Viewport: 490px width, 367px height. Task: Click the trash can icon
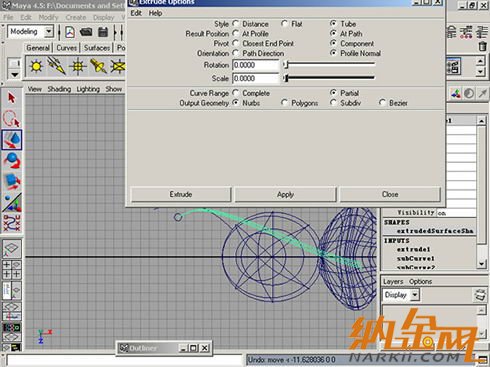click(482, 46)
